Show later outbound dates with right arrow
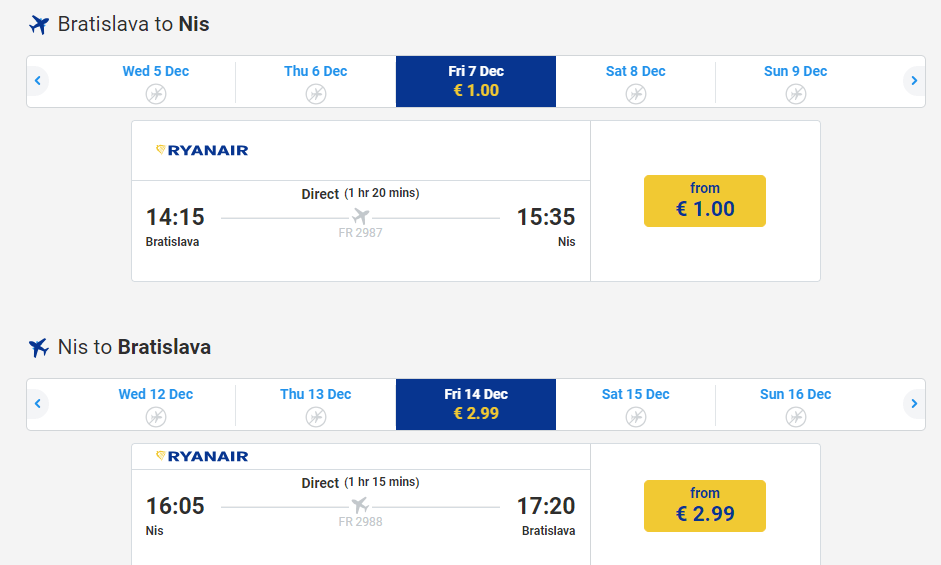 (x=914, y=81)
